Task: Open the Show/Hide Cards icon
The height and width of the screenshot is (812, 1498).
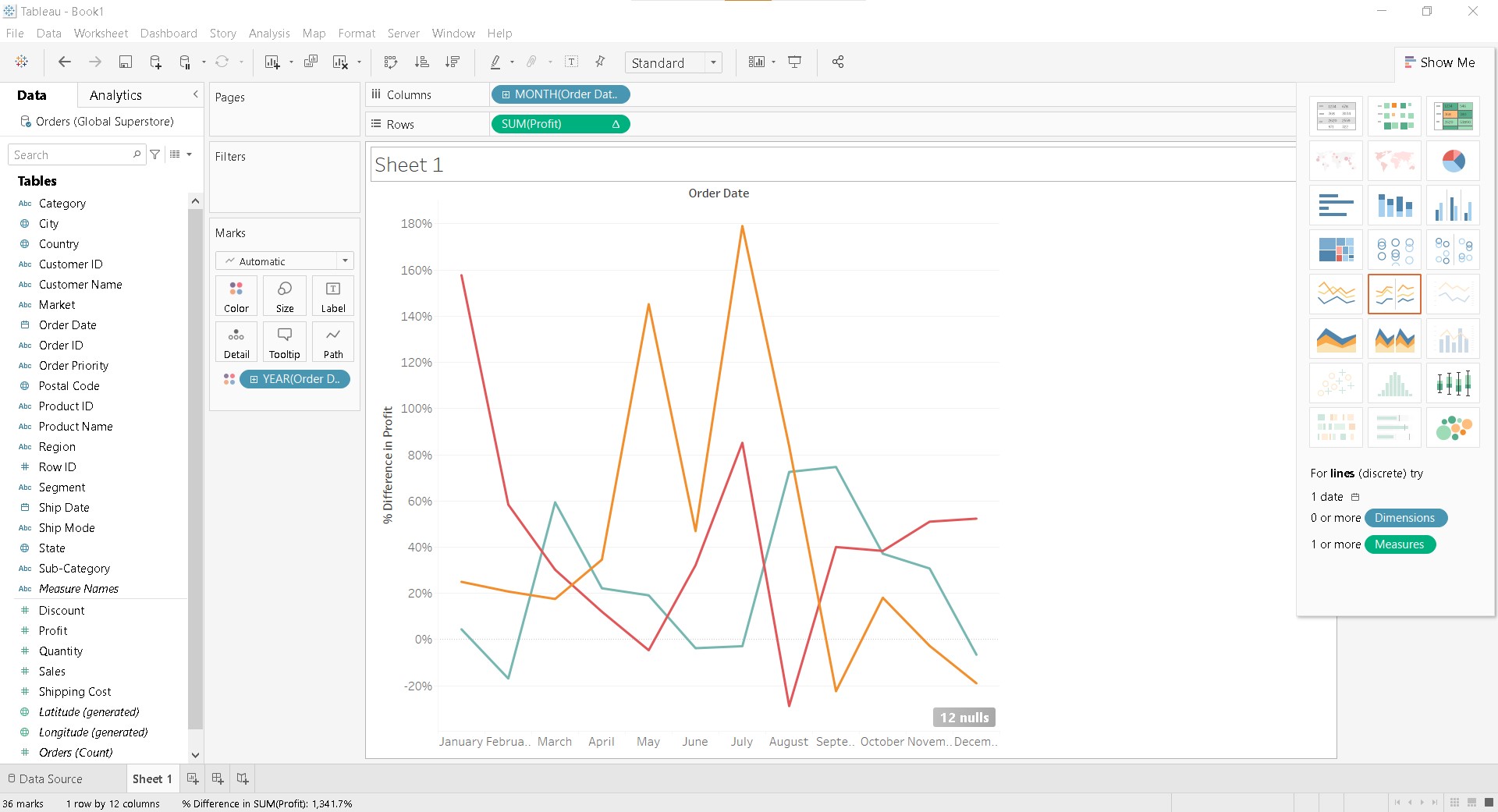Action: coord(756,62)
